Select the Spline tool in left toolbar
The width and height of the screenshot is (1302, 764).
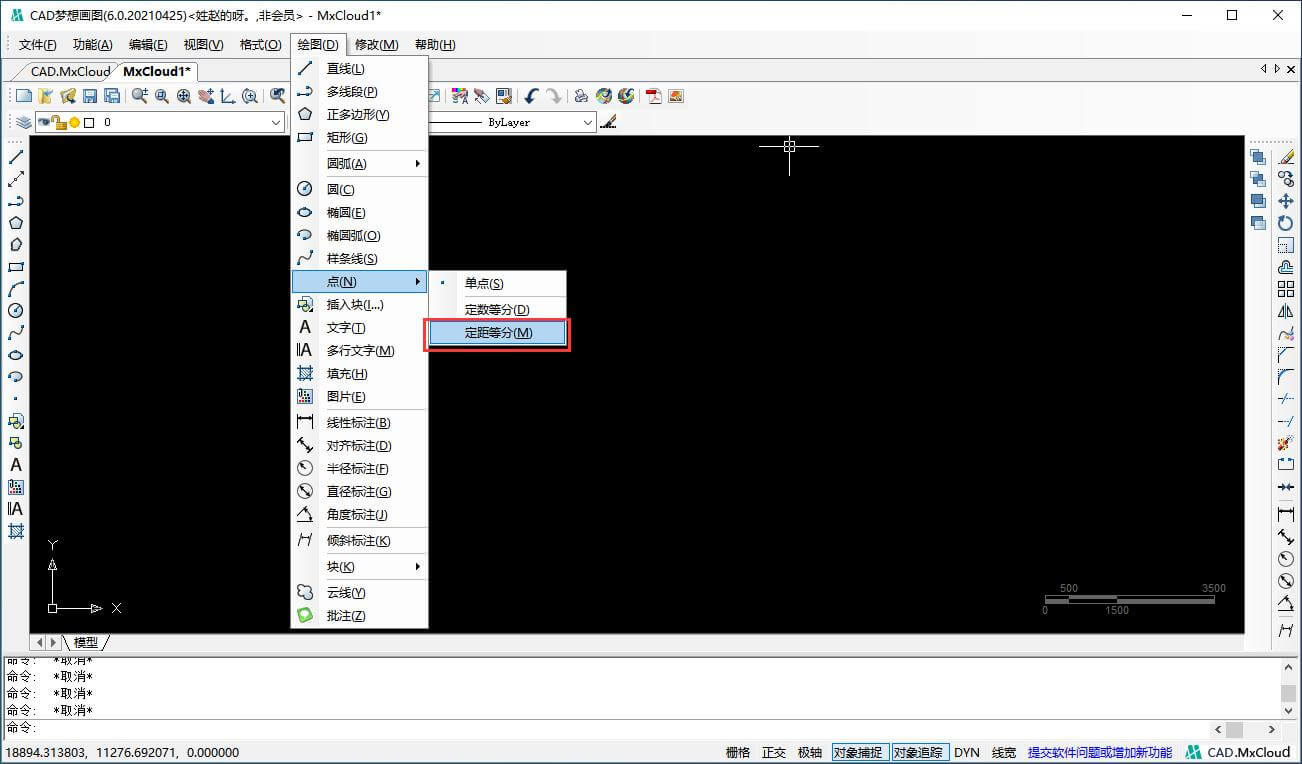tap(16, 333)
